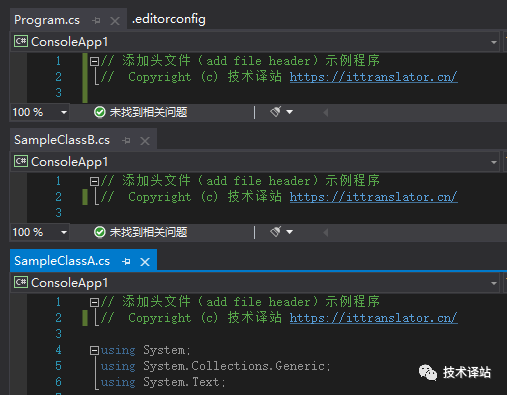507x395 pixels.
Task: Pin the Program.cs tab
Action: (x=96, y=21)
